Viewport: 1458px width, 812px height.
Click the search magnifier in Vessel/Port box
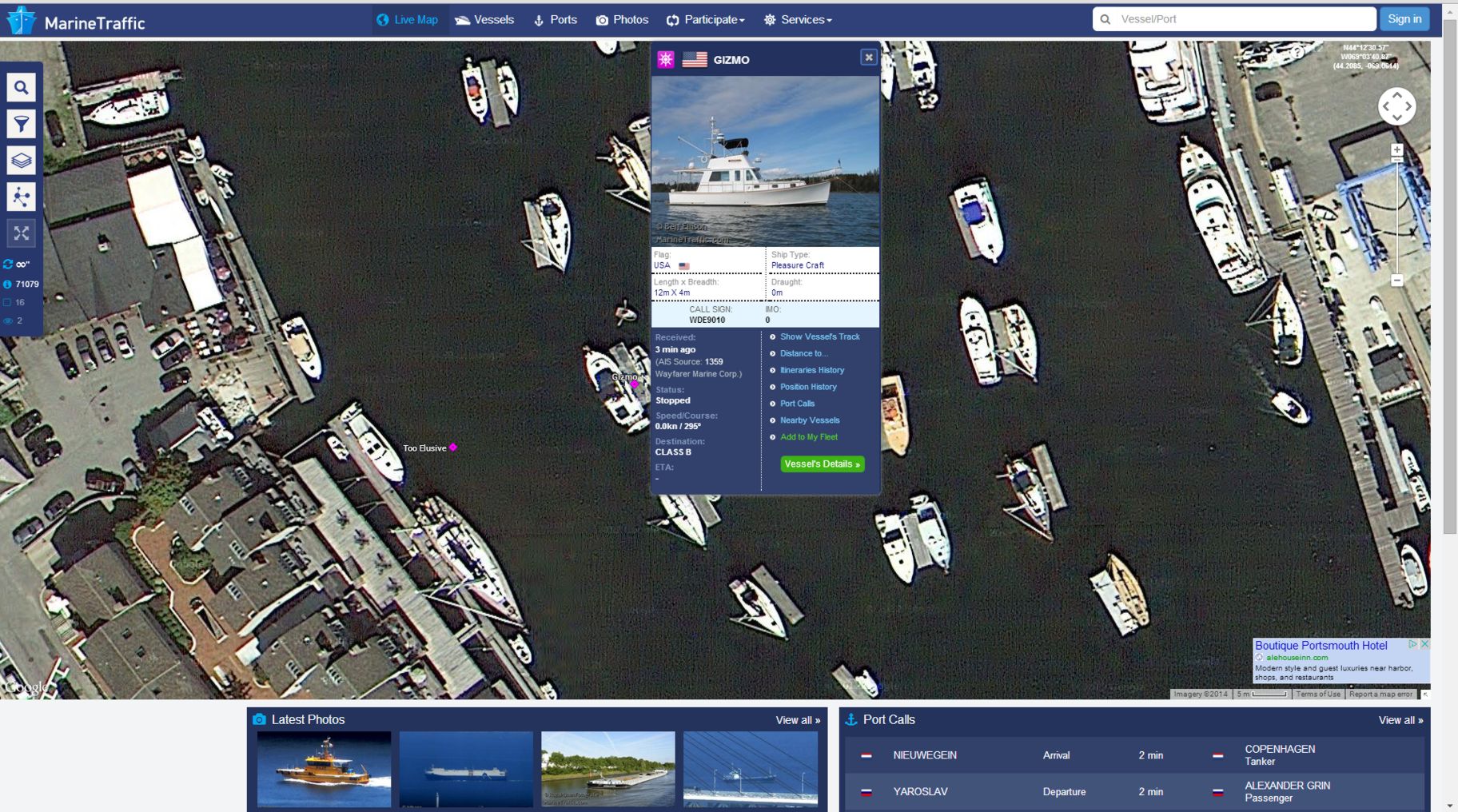tap(1105, 19)
